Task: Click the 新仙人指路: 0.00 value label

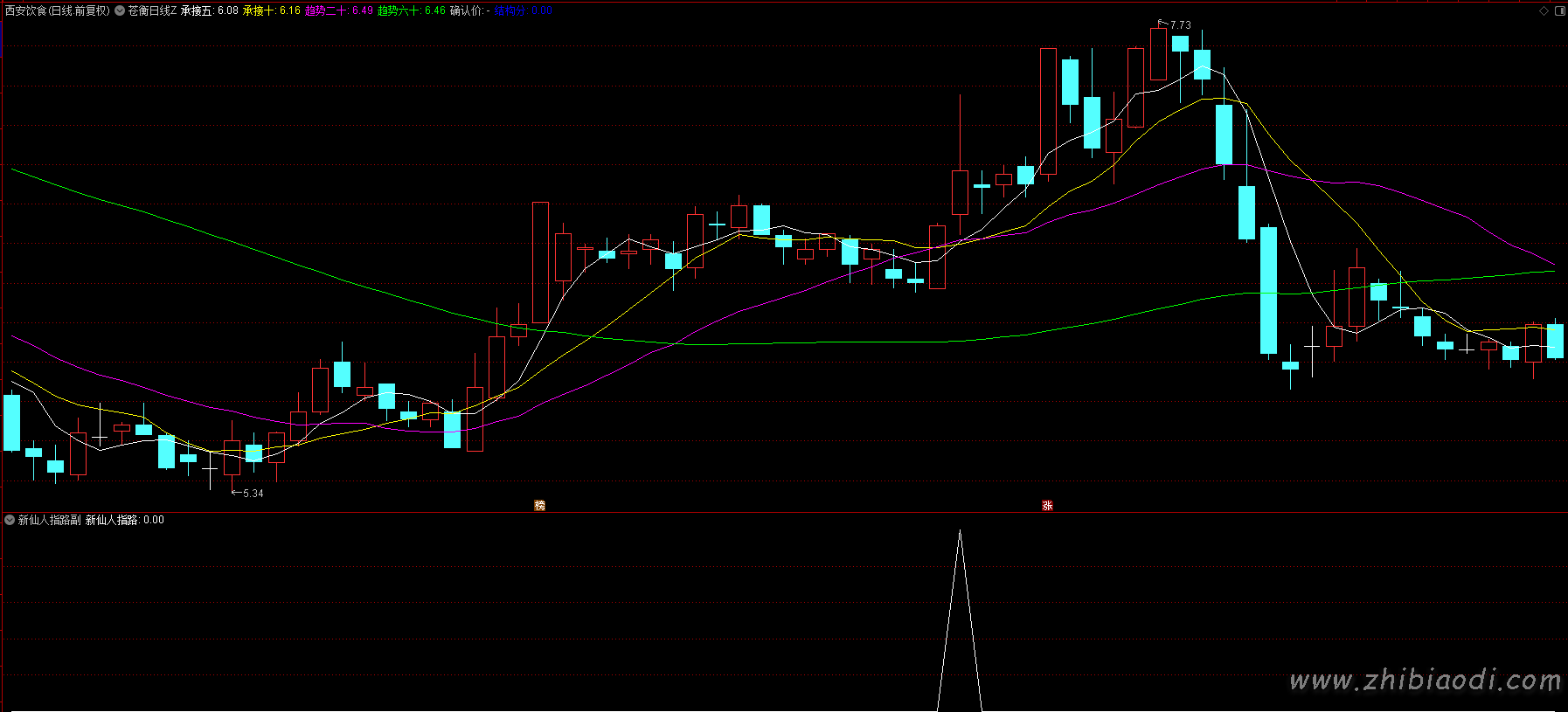Action: [x=125, y=520]
